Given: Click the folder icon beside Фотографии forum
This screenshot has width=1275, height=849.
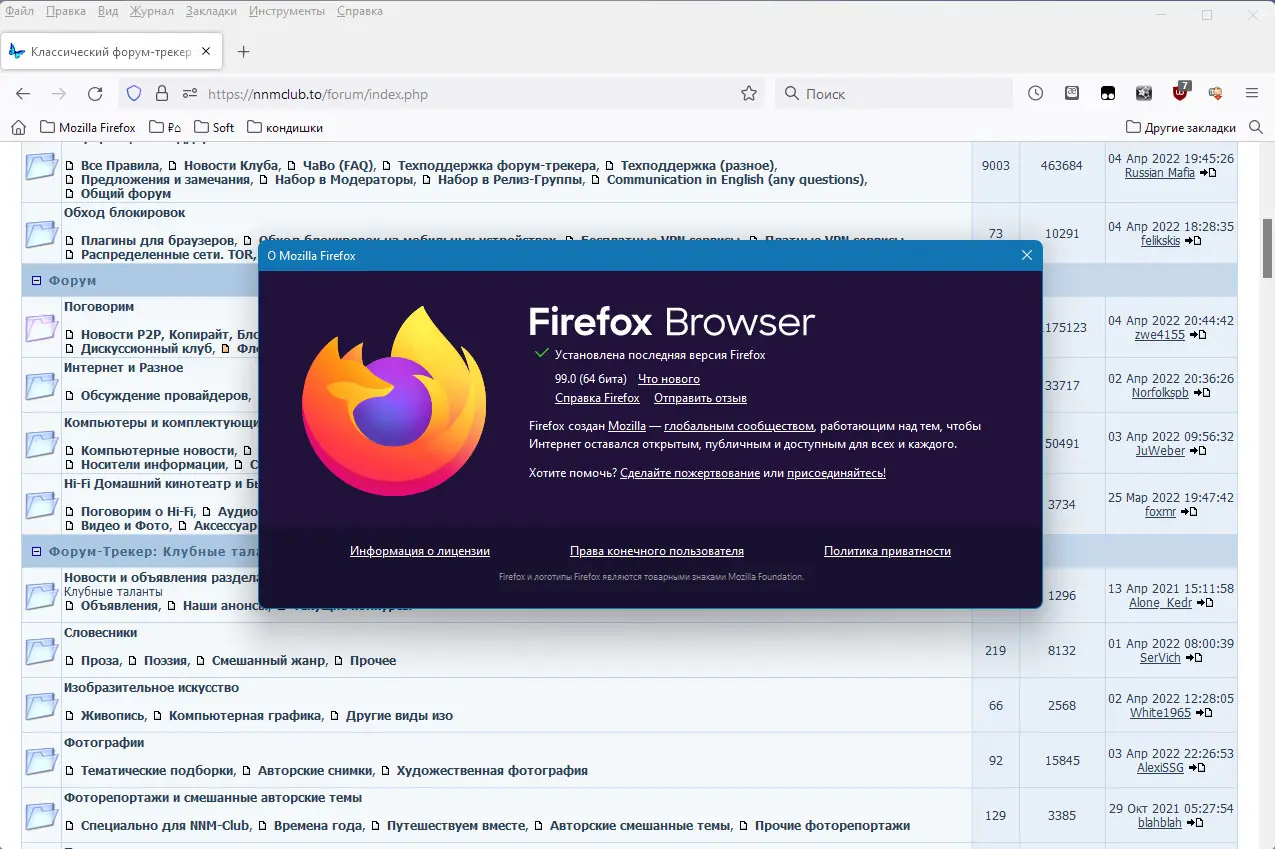Looking at the screenshot, I should click(41, 760).
